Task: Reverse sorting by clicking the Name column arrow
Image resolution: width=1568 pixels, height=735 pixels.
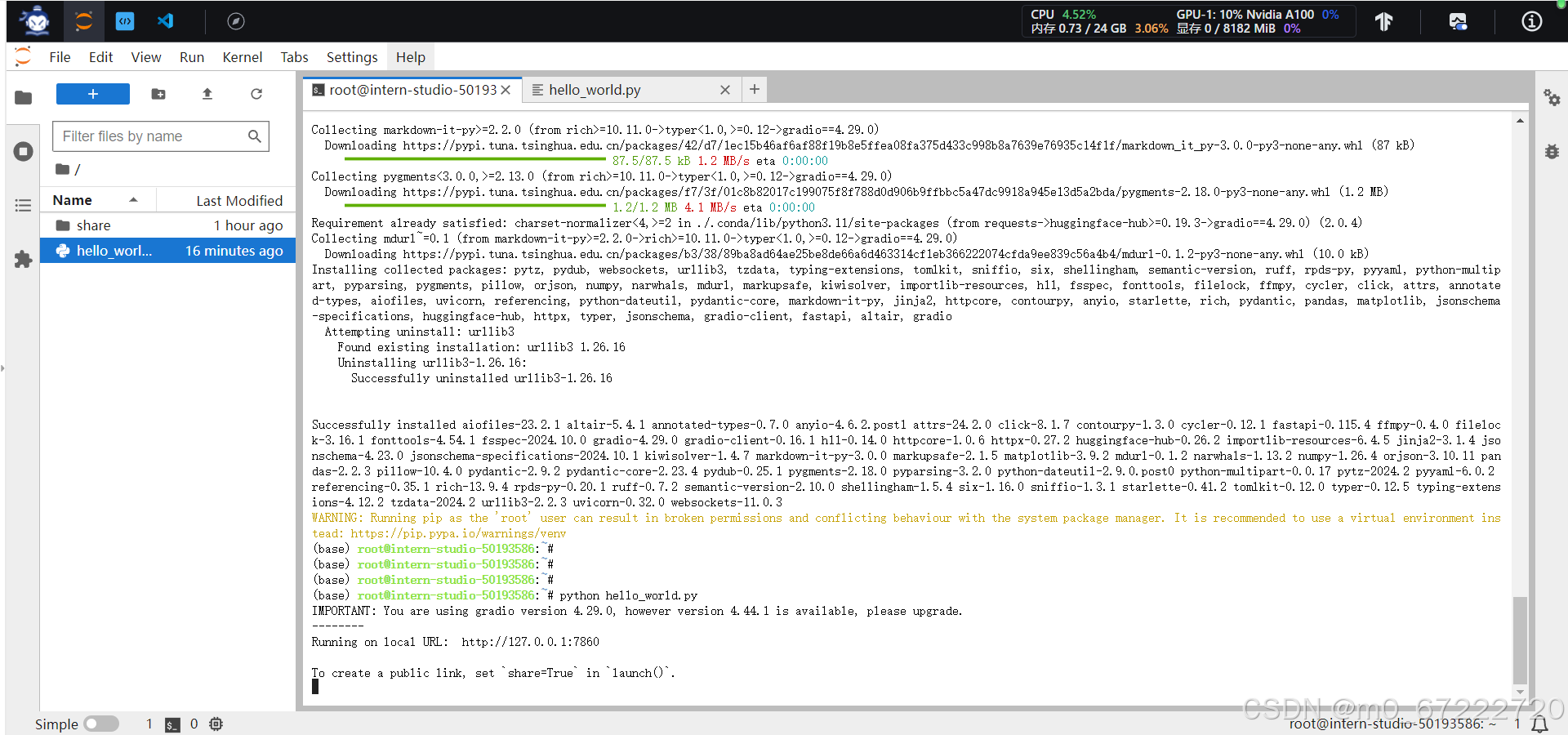Action: tap(135, 199)
